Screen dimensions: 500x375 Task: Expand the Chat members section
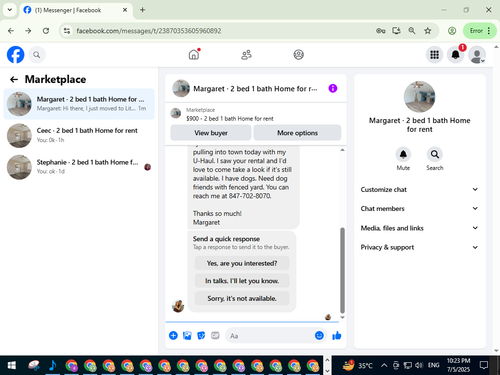point(419,209)
